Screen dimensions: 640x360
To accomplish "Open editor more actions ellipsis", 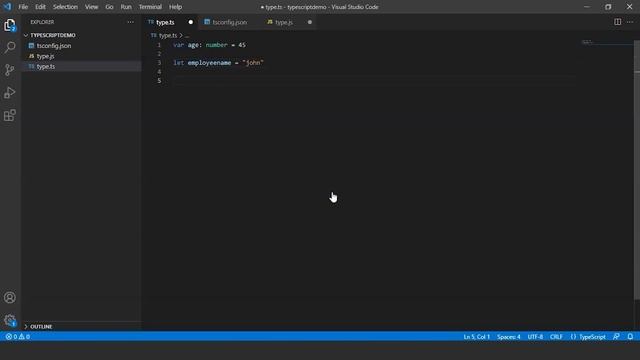I will (630, 22).
